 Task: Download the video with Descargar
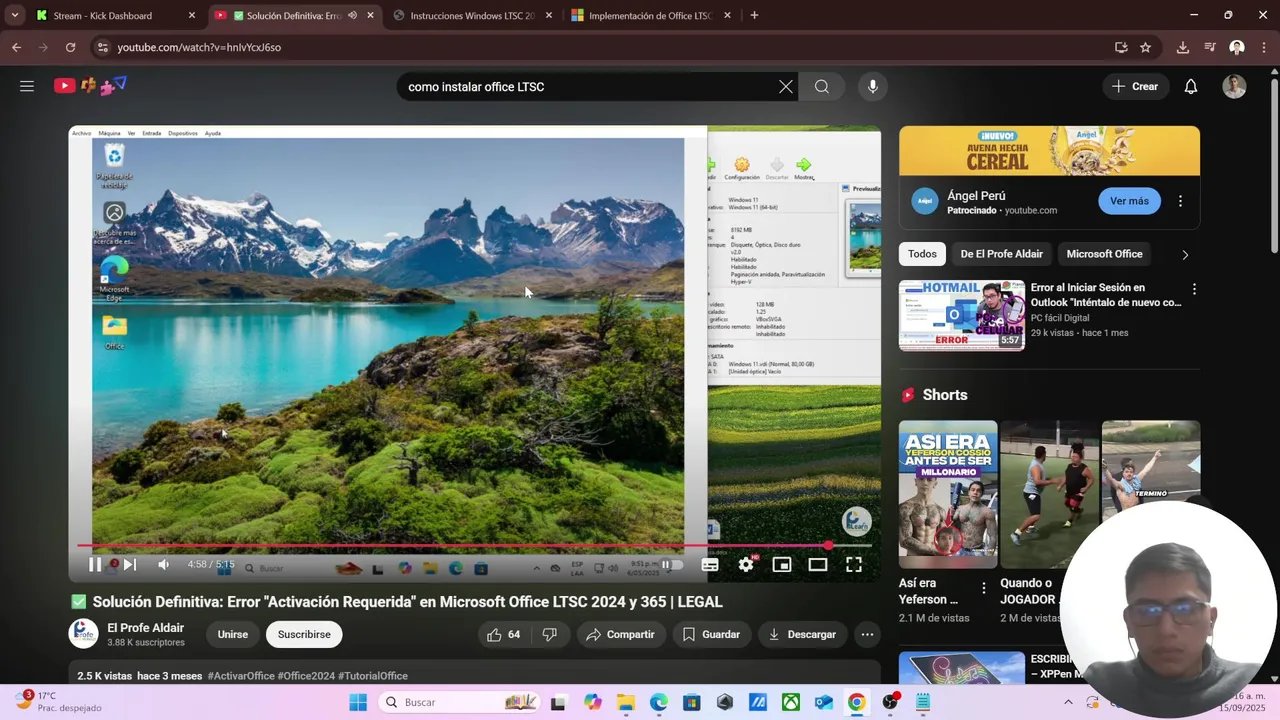[803, 634]
